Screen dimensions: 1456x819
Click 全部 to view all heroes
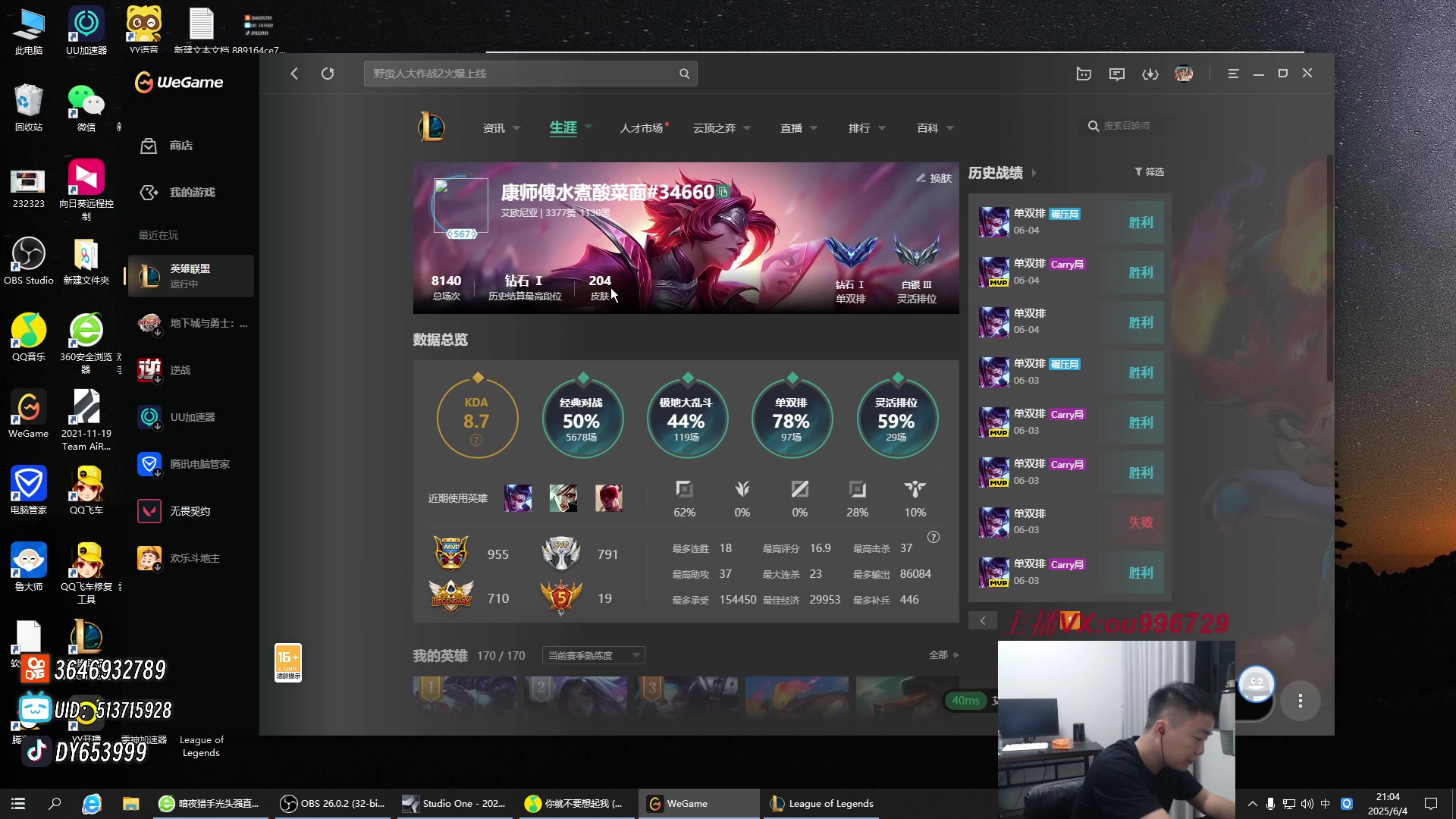coord(944,655)
